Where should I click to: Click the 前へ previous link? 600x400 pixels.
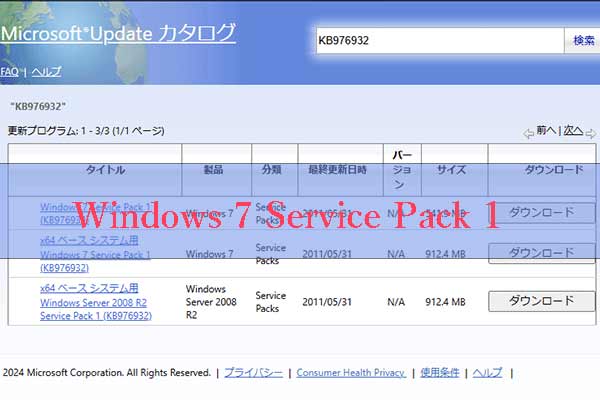tap(546, 131)
